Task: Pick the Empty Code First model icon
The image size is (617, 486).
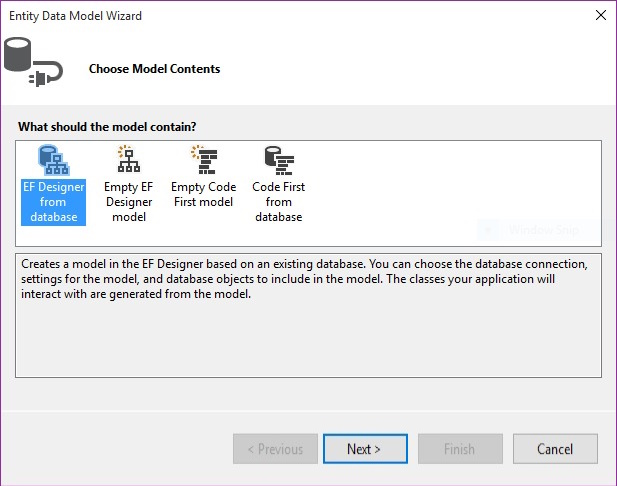Action: coord(202,160)
